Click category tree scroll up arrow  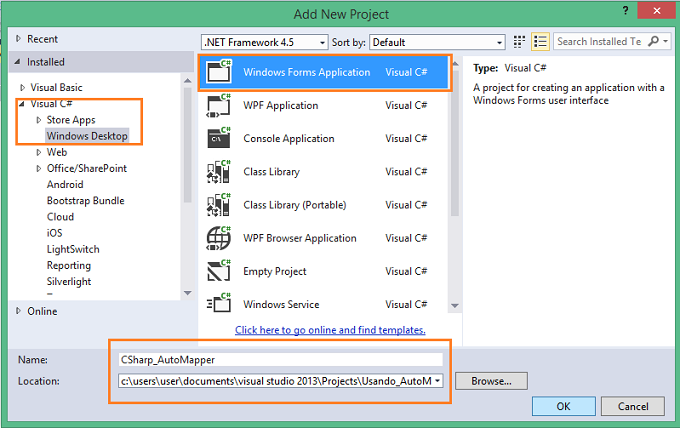click(187, 81)
